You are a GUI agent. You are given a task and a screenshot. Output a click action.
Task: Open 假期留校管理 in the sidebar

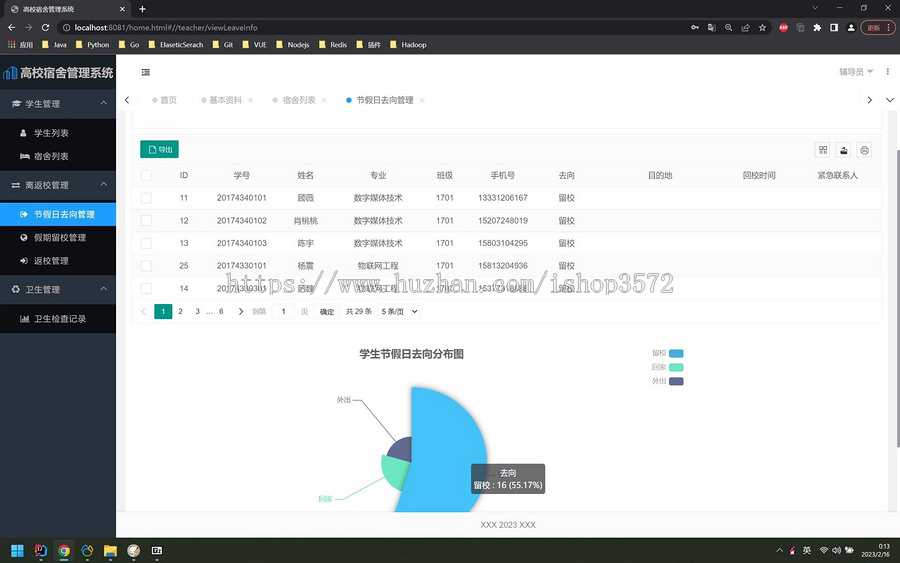pyautogui.click(x=58, y=238)
